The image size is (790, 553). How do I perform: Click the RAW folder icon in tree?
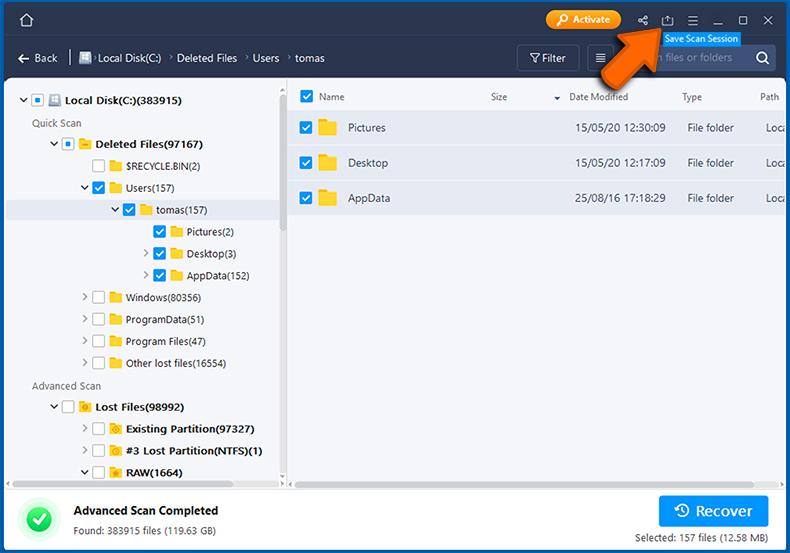tap(116, 472)
